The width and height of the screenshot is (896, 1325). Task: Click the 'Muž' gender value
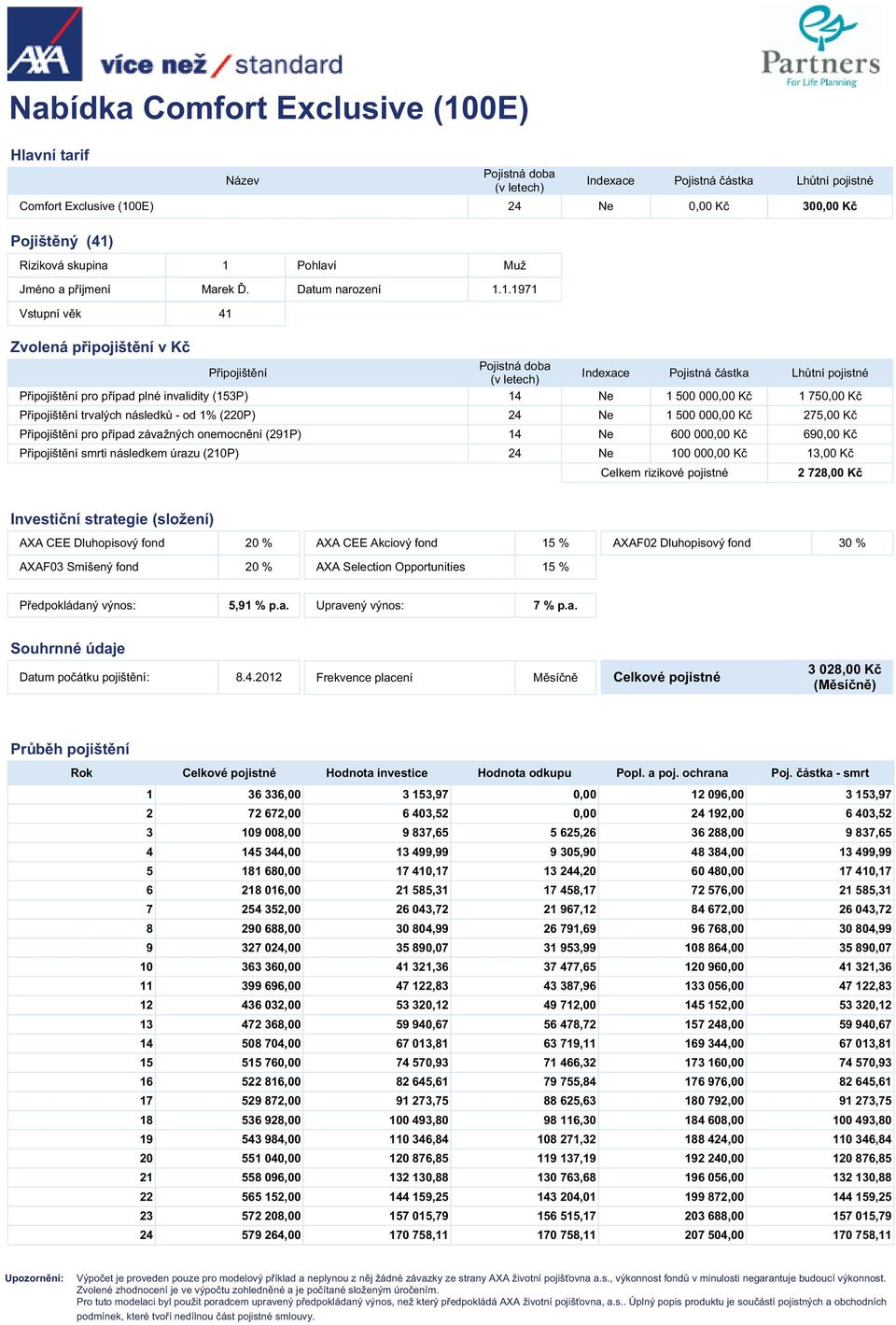(514, 265)
